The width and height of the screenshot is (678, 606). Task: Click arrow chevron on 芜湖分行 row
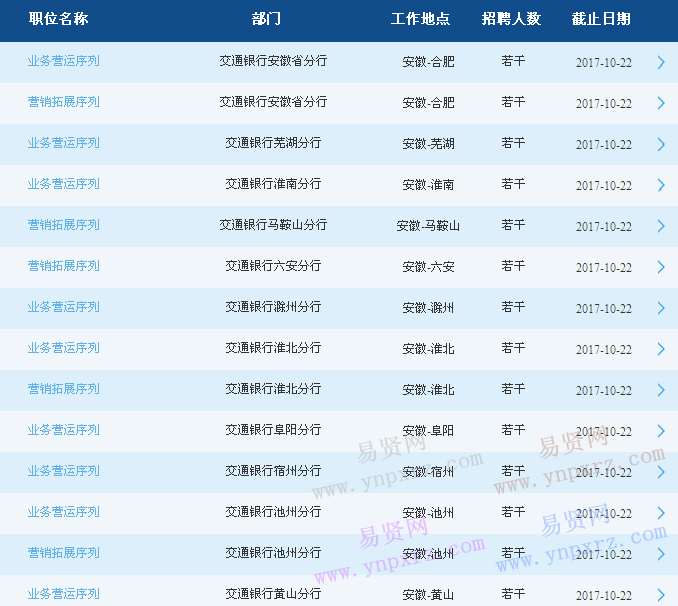(x=661, y=144)
